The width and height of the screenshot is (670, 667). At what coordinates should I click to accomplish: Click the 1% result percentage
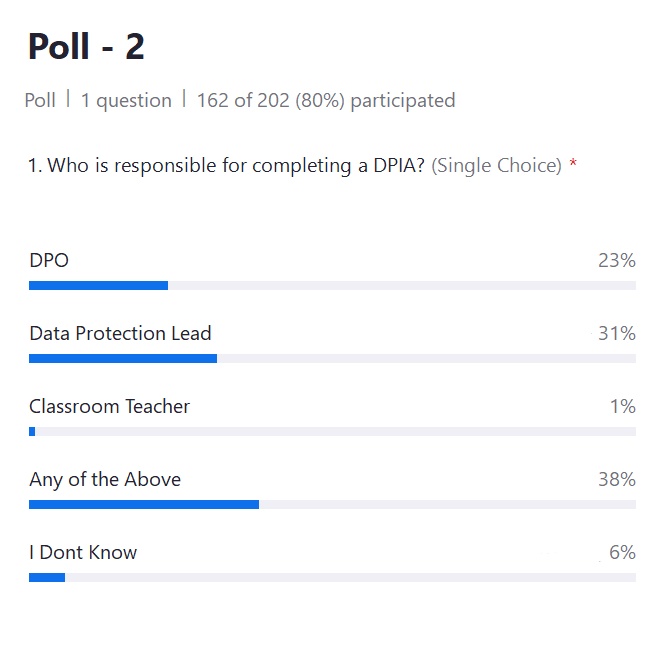623,406
